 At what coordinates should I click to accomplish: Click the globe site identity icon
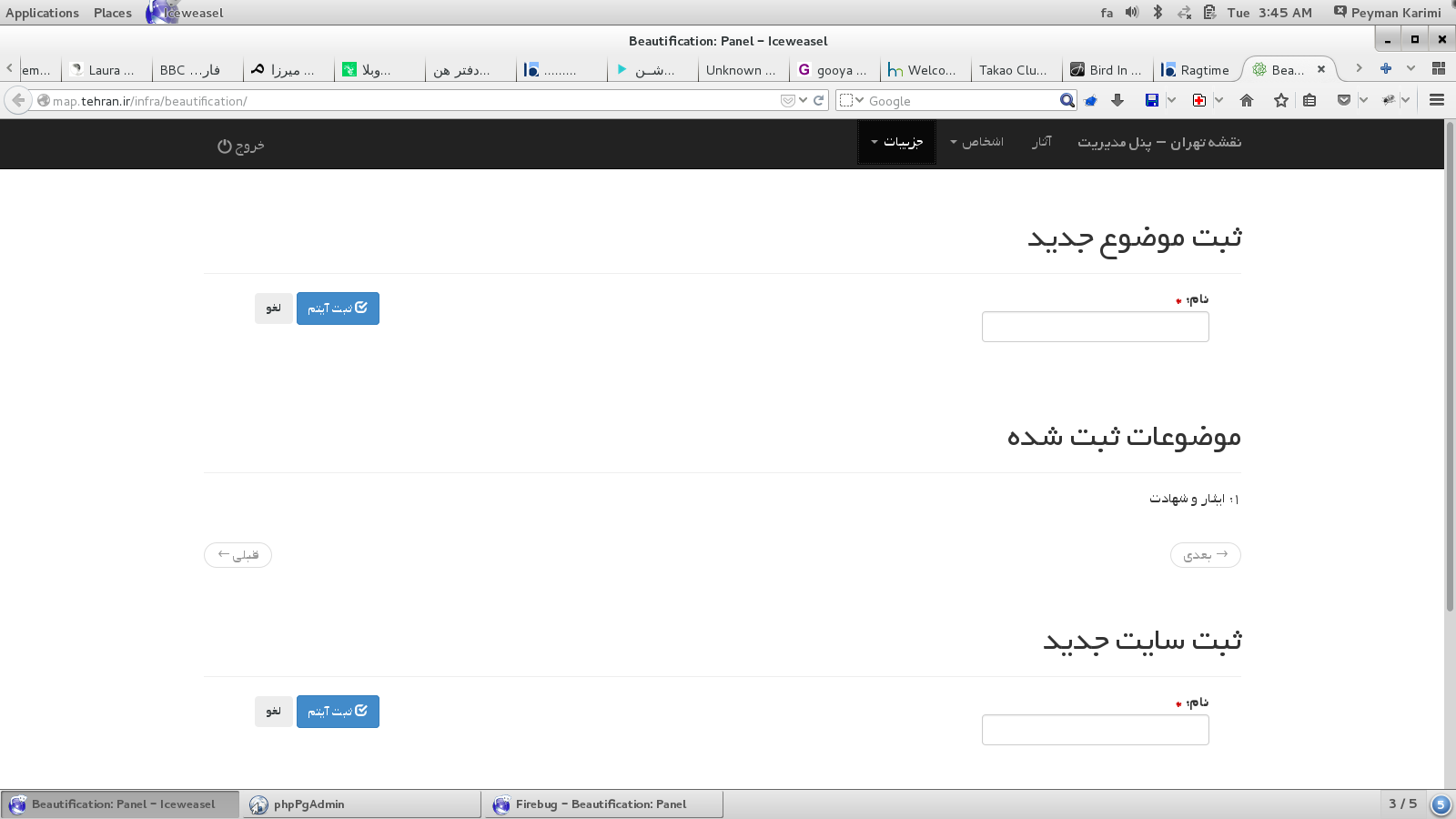point(43,101)
